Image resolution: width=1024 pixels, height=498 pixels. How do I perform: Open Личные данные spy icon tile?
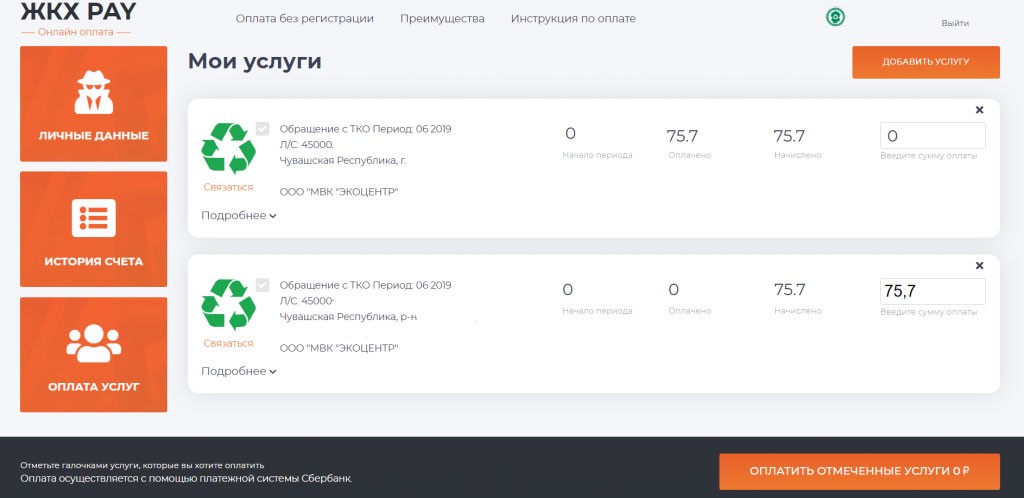tap(93, 104)
